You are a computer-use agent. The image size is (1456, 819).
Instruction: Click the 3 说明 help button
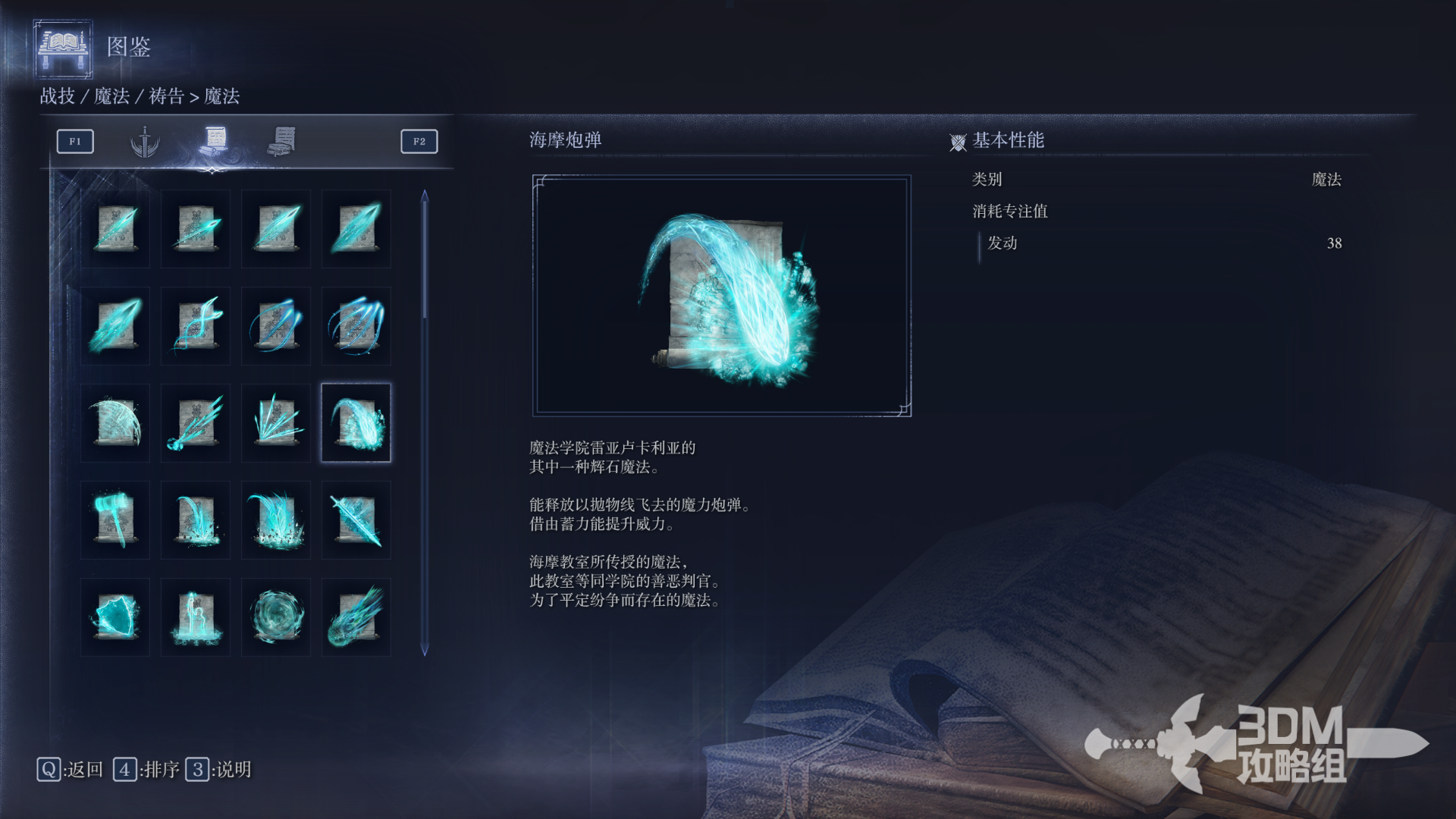tap(218, 770)
